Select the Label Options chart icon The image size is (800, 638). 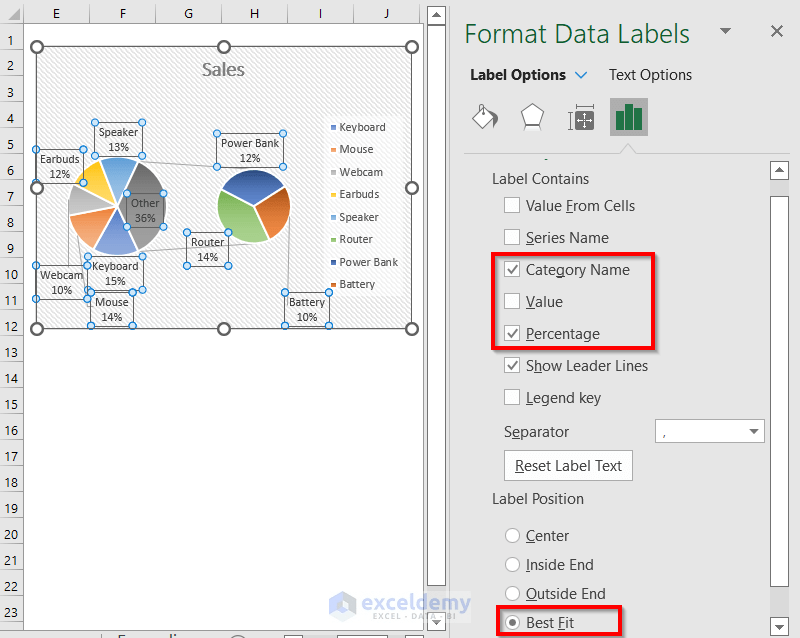pyautogui.click(x=628, y=116)
